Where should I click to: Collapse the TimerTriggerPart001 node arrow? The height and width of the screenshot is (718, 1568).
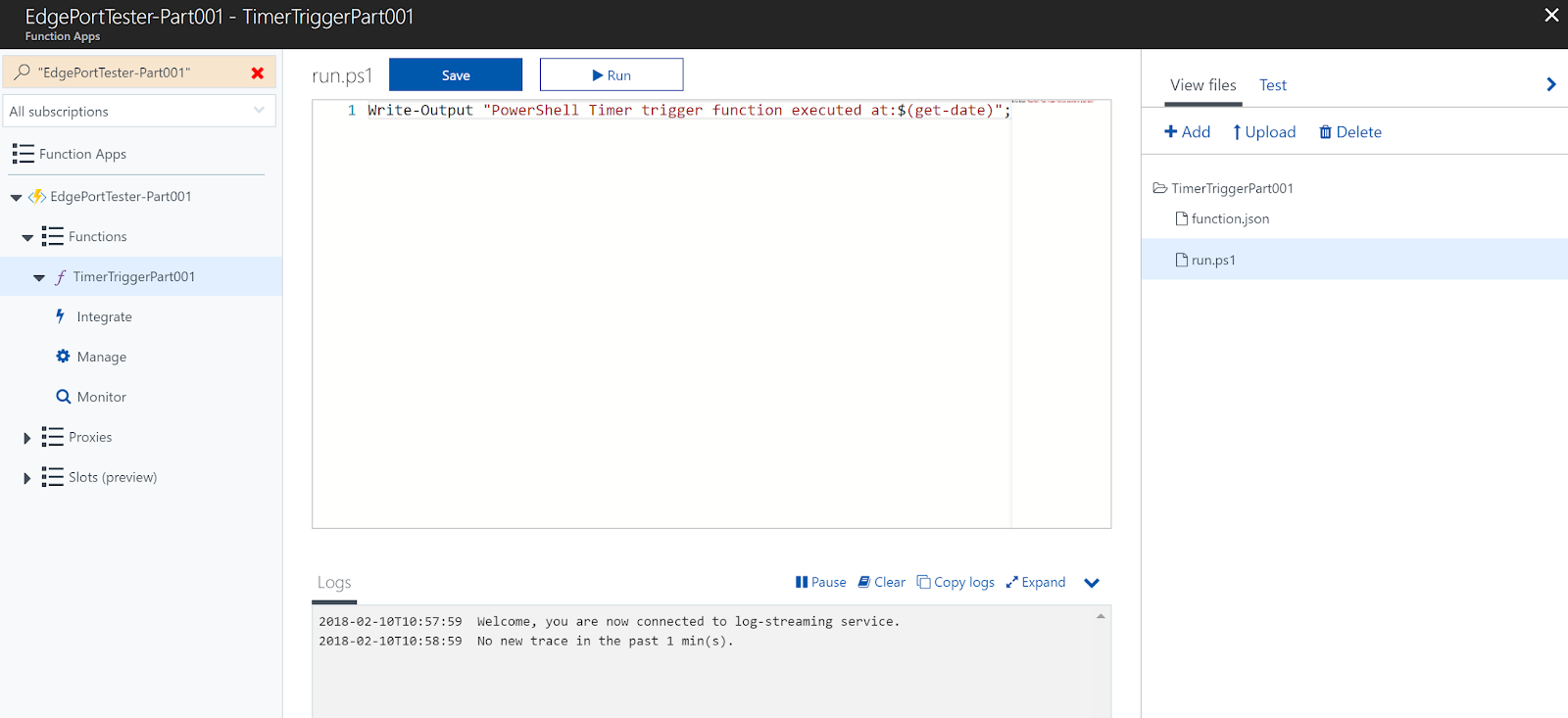tap(39, 278)
